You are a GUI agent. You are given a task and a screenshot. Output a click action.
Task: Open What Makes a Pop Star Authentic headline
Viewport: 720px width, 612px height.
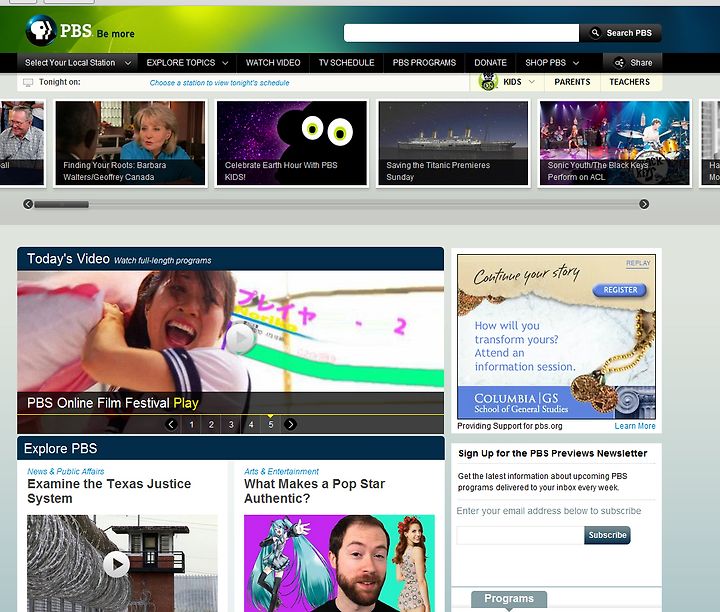click(x=315, y=491)
